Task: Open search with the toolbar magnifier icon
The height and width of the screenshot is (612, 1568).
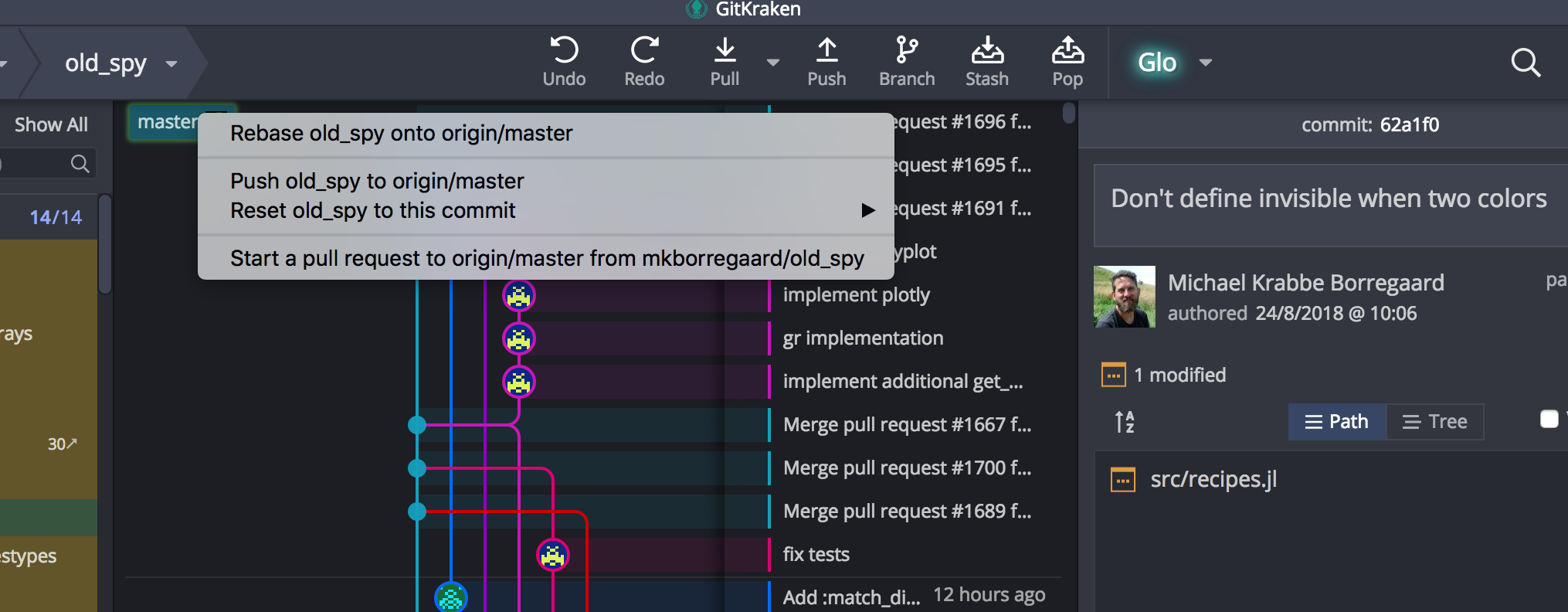Action: coord(1526,63)
